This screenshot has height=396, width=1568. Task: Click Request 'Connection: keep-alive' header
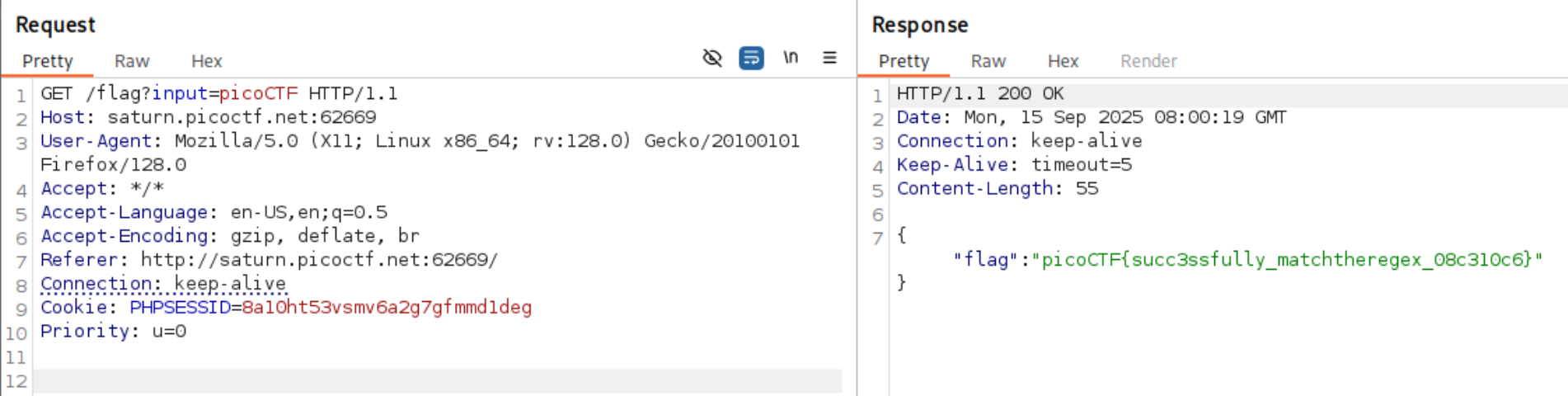click(x=163, y=284)
